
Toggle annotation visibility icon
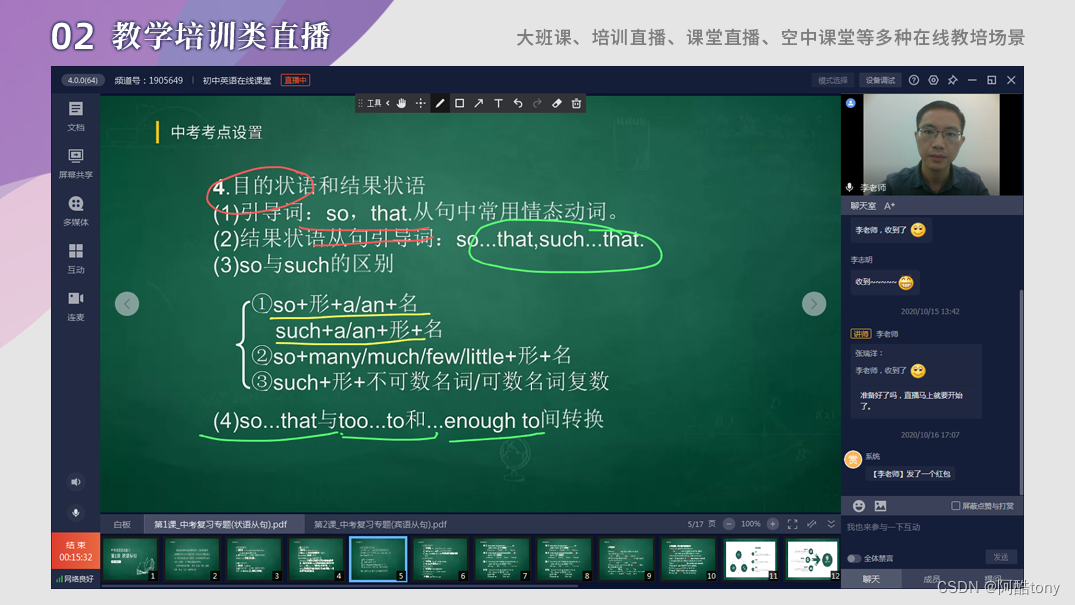(x=812, y=524)
